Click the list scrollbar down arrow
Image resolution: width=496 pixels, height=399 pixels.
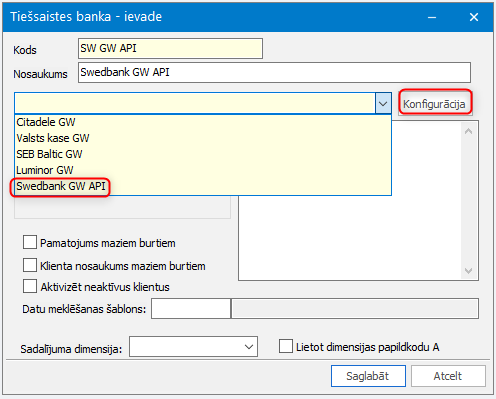(468, 271)
